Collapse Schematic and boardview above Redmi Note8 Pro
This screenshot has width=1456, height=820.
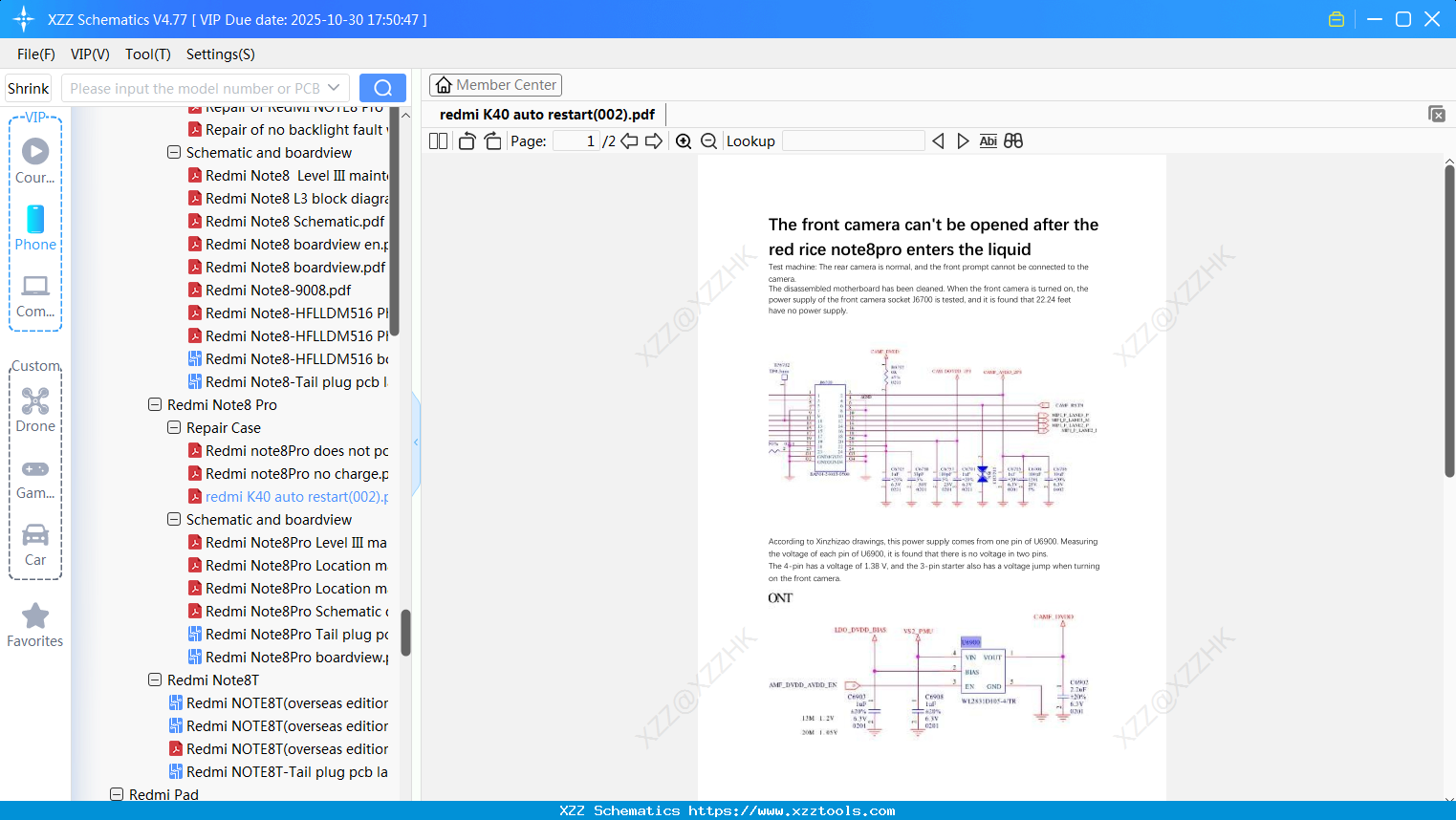pyautogui.click(x=174, y=153)
